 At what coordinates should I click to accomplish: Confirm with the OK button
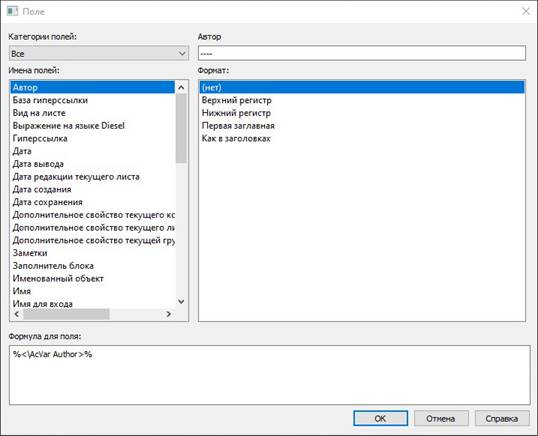pyautogui.click(x=381, y=419)
